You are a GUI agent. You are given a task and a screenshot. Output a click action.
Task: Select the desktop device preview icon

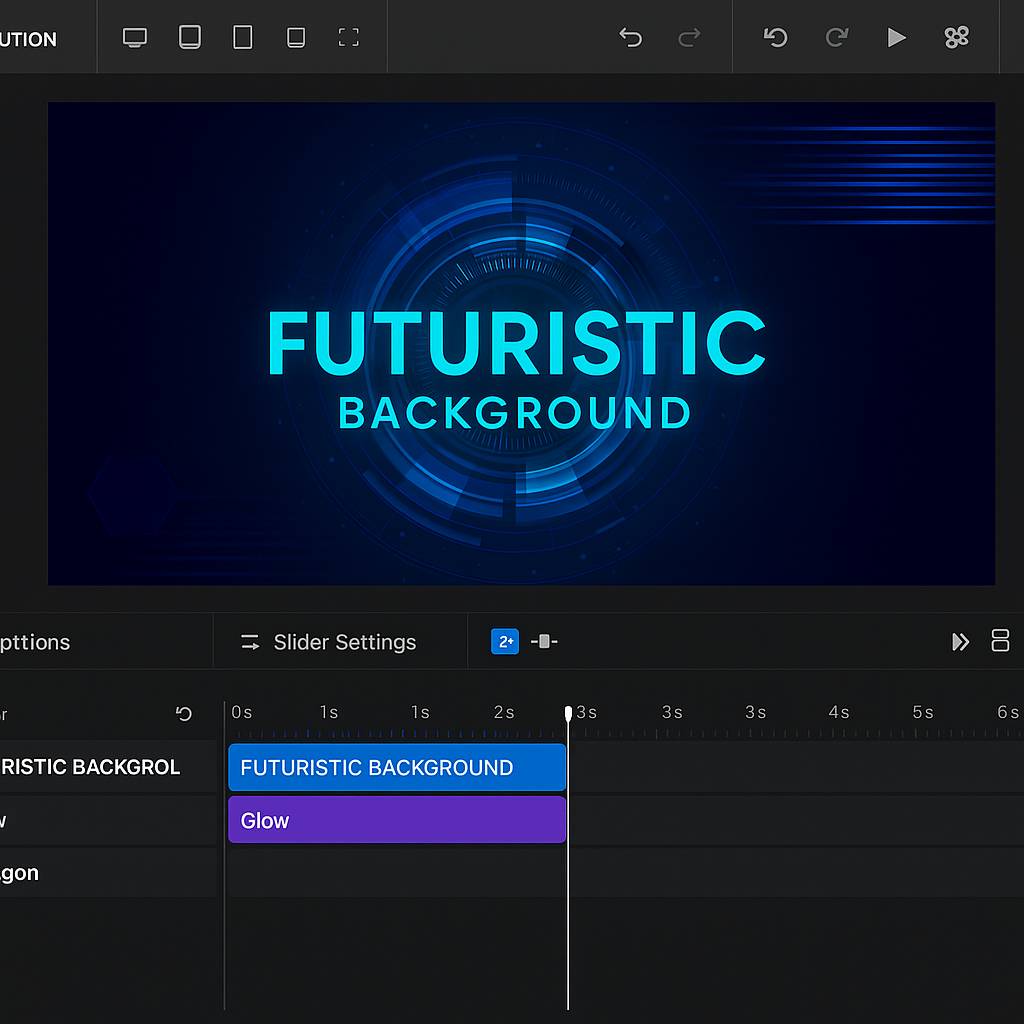(x=135, y=38)
